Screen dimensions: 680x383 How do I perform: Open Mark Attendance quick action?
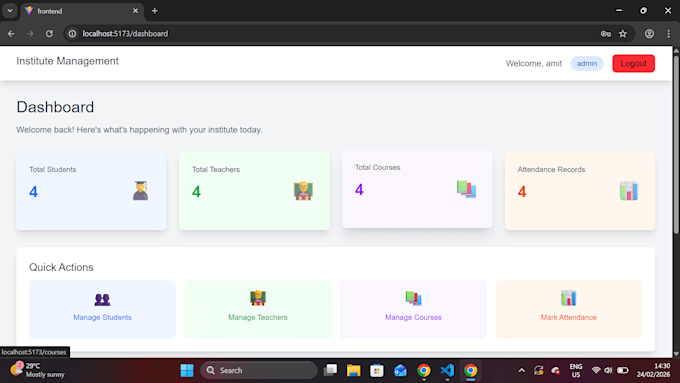(569, 309)
